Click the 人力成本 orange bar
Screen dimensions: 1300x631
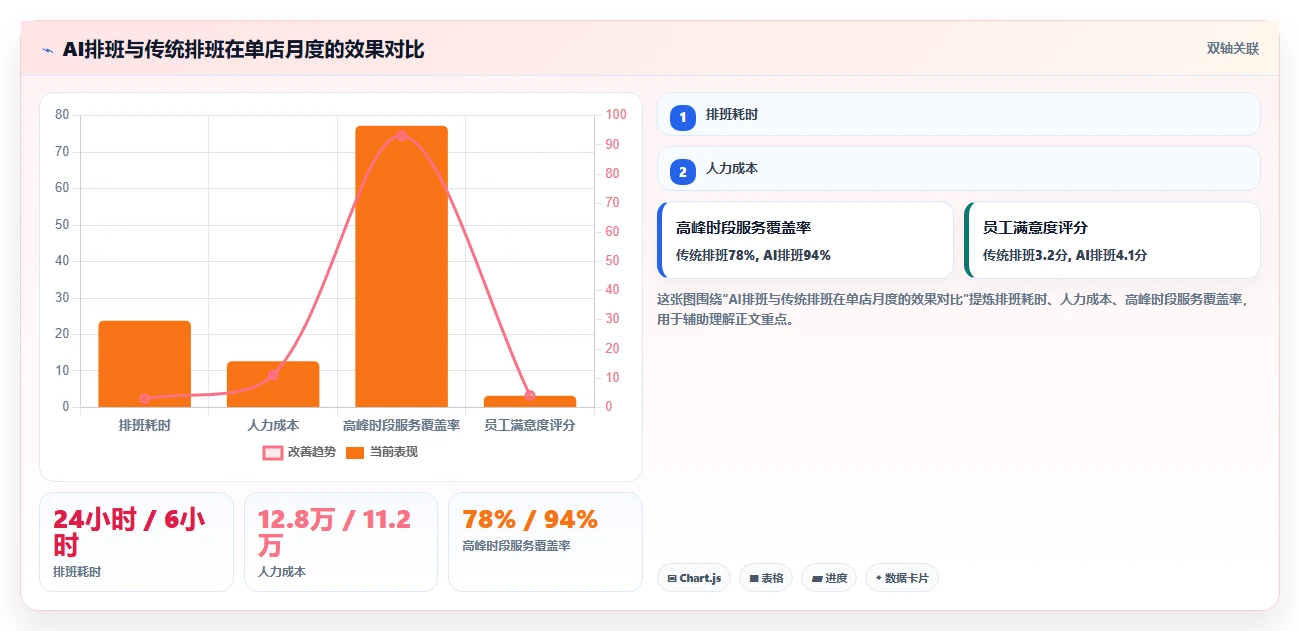click(273, 384)
